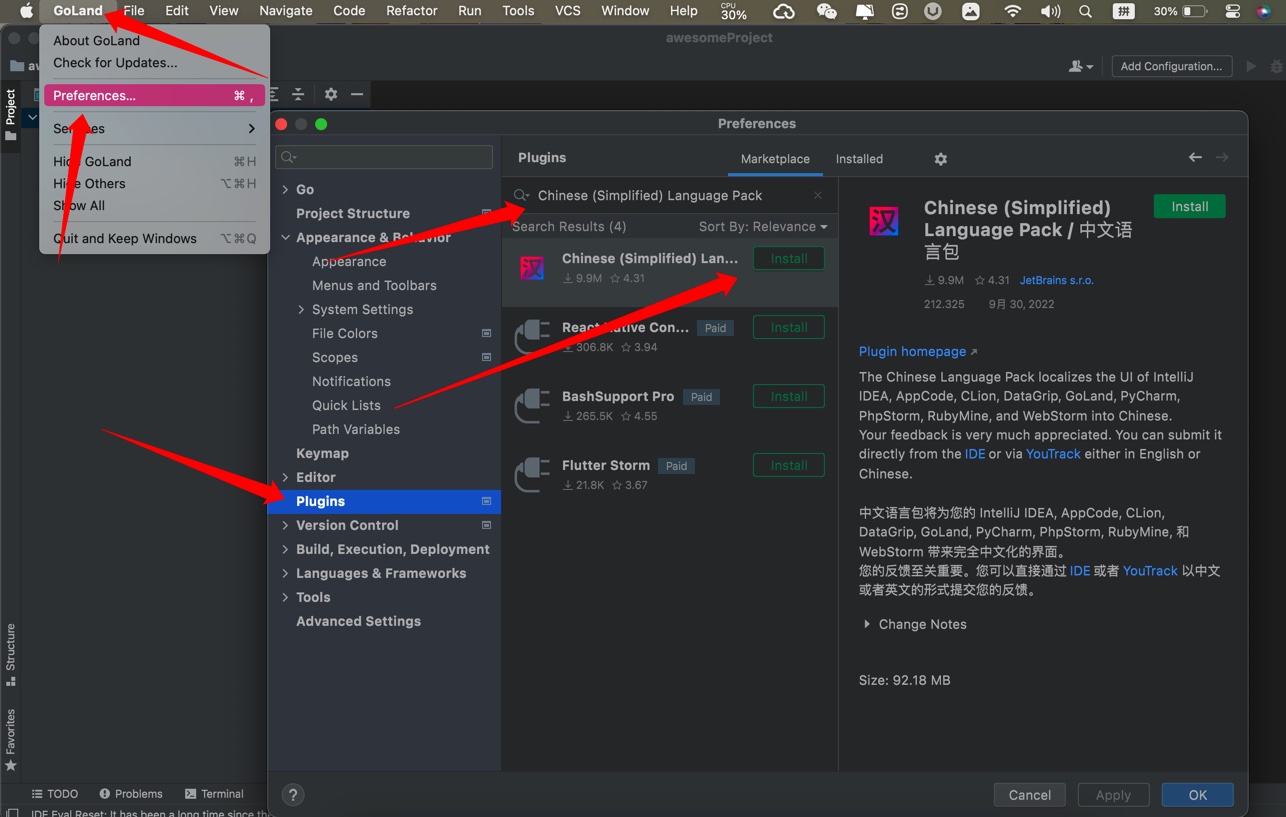Screen dimensions: 1286x817
Task: Open Control Center icon
Action: pyautogui.click(x=1233, y=11)
